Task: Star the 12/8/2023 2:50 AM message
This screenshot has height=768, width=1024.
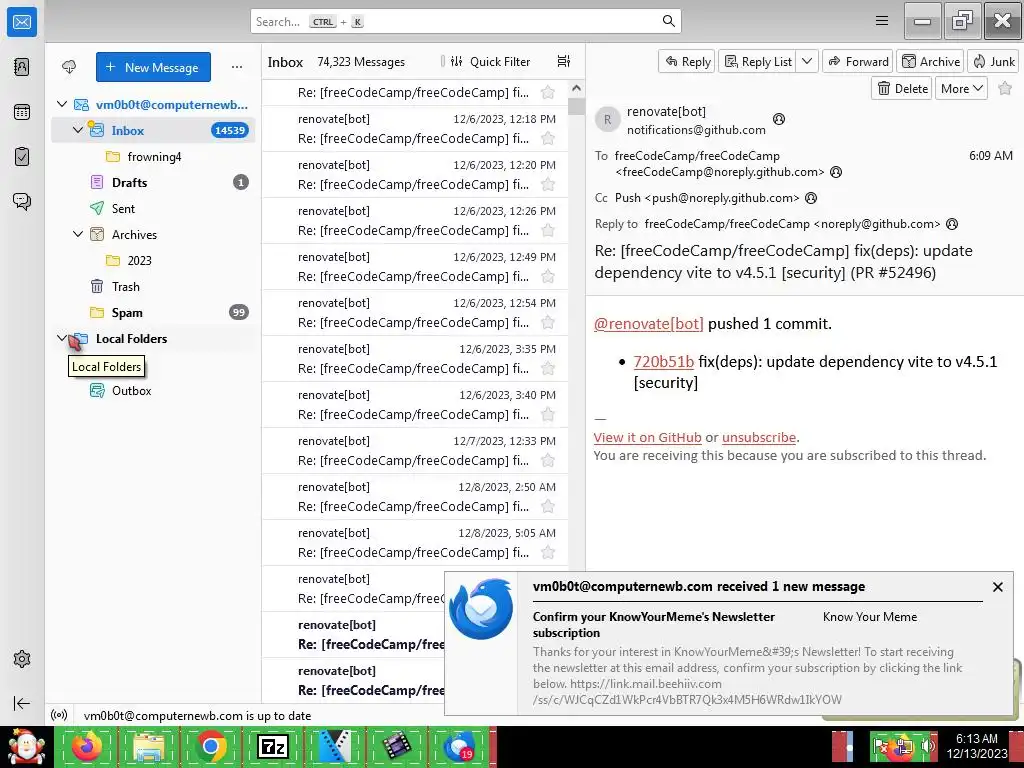Action: coord(548,506)
